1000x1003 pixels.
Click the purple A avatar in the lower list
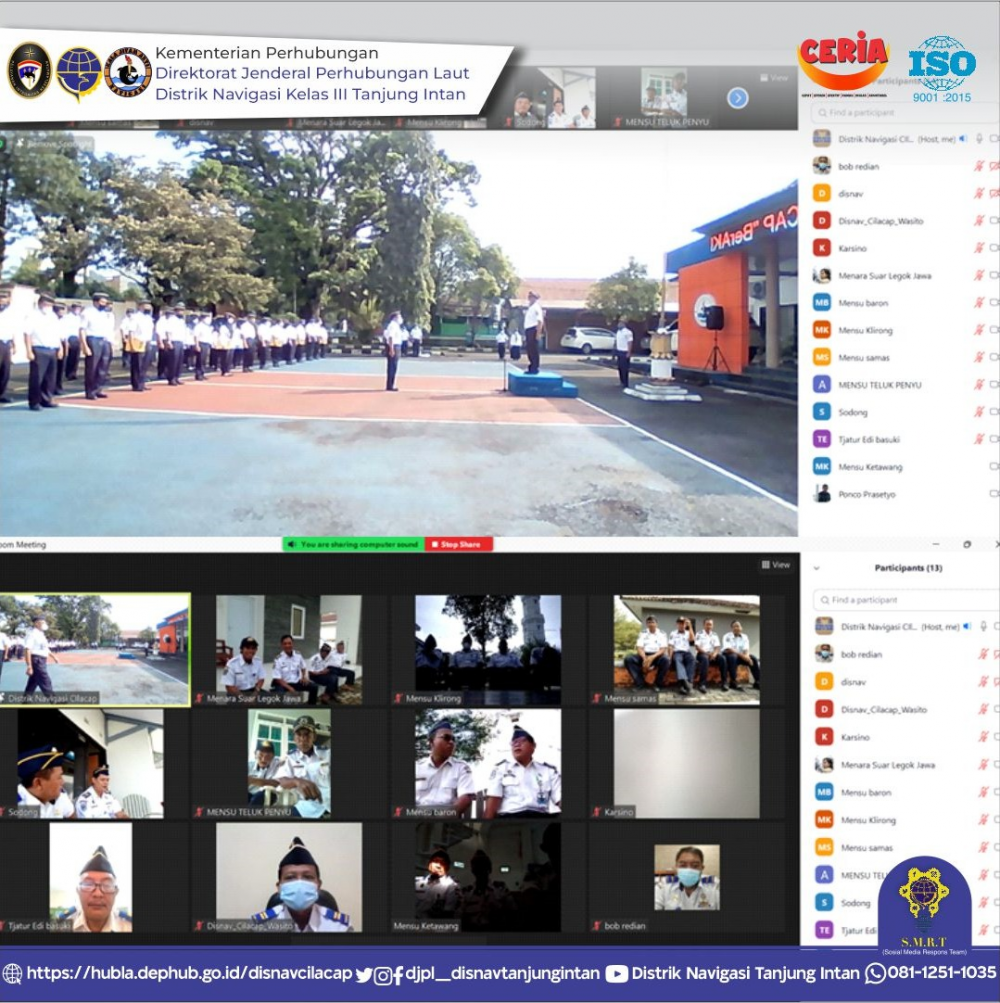(x=824, y=875)
